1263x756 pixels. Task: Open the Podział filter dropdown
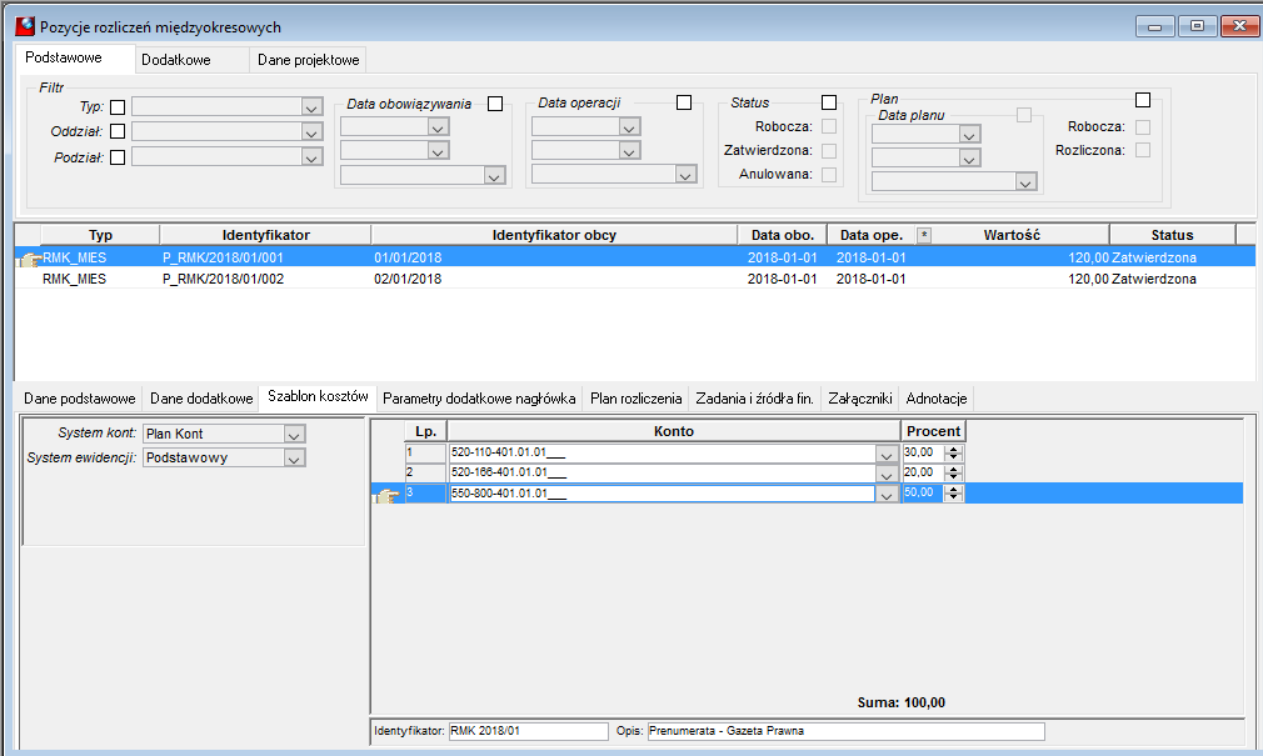tap(311, 156)
